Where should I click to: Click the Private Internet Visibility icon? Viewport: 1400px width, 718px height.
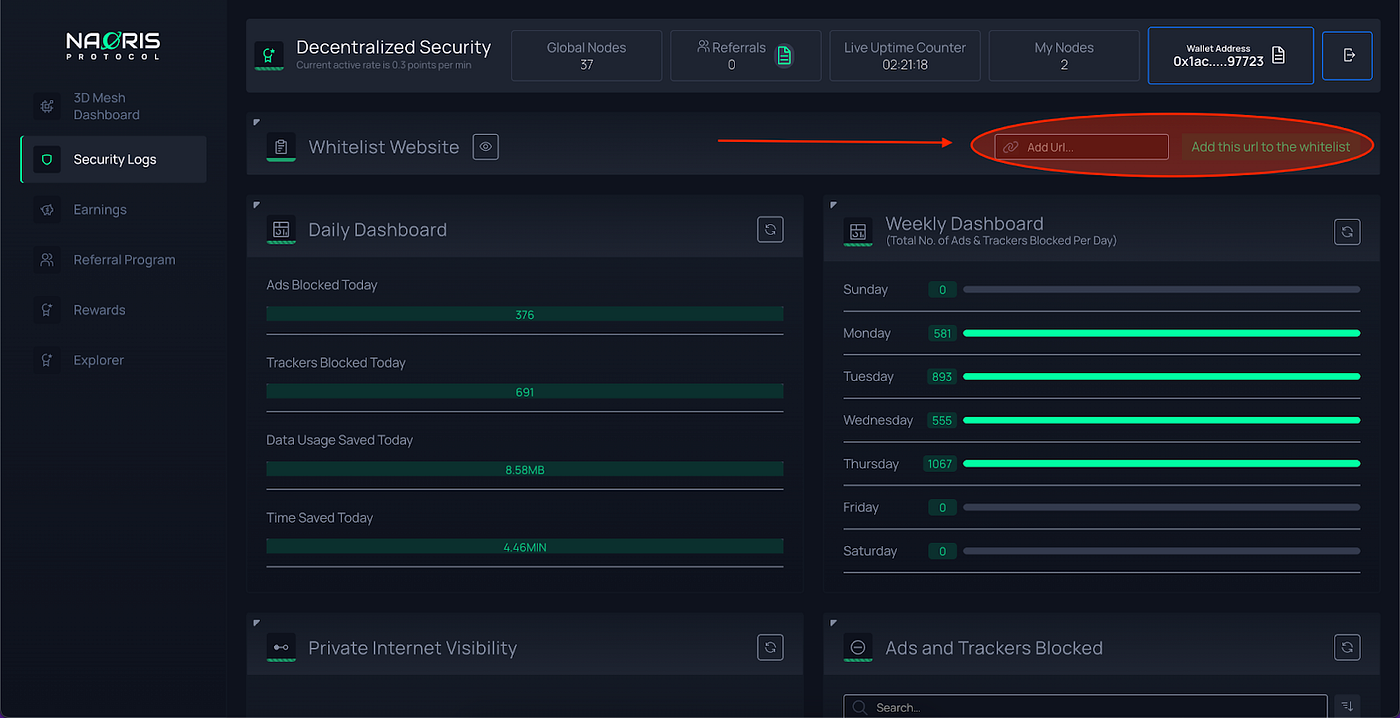[281, 648]
